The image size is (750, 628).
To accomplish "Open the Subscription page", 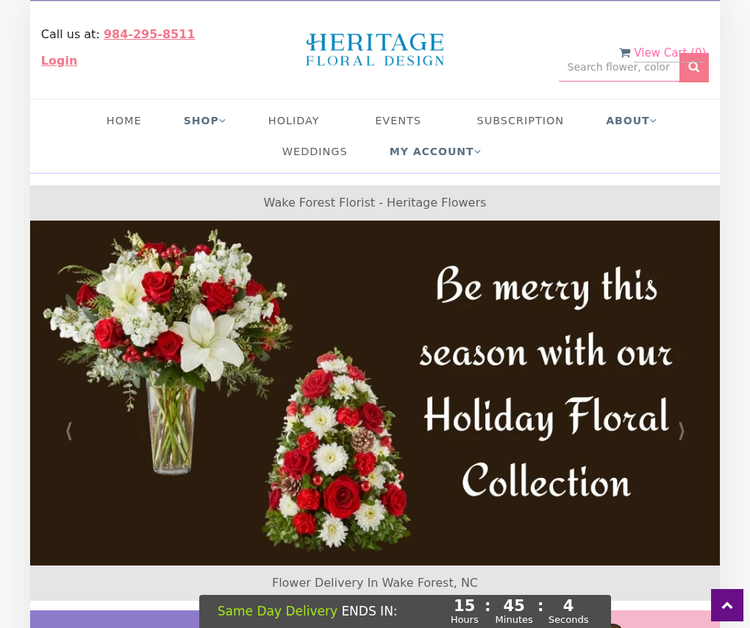I will pos(520,121).
